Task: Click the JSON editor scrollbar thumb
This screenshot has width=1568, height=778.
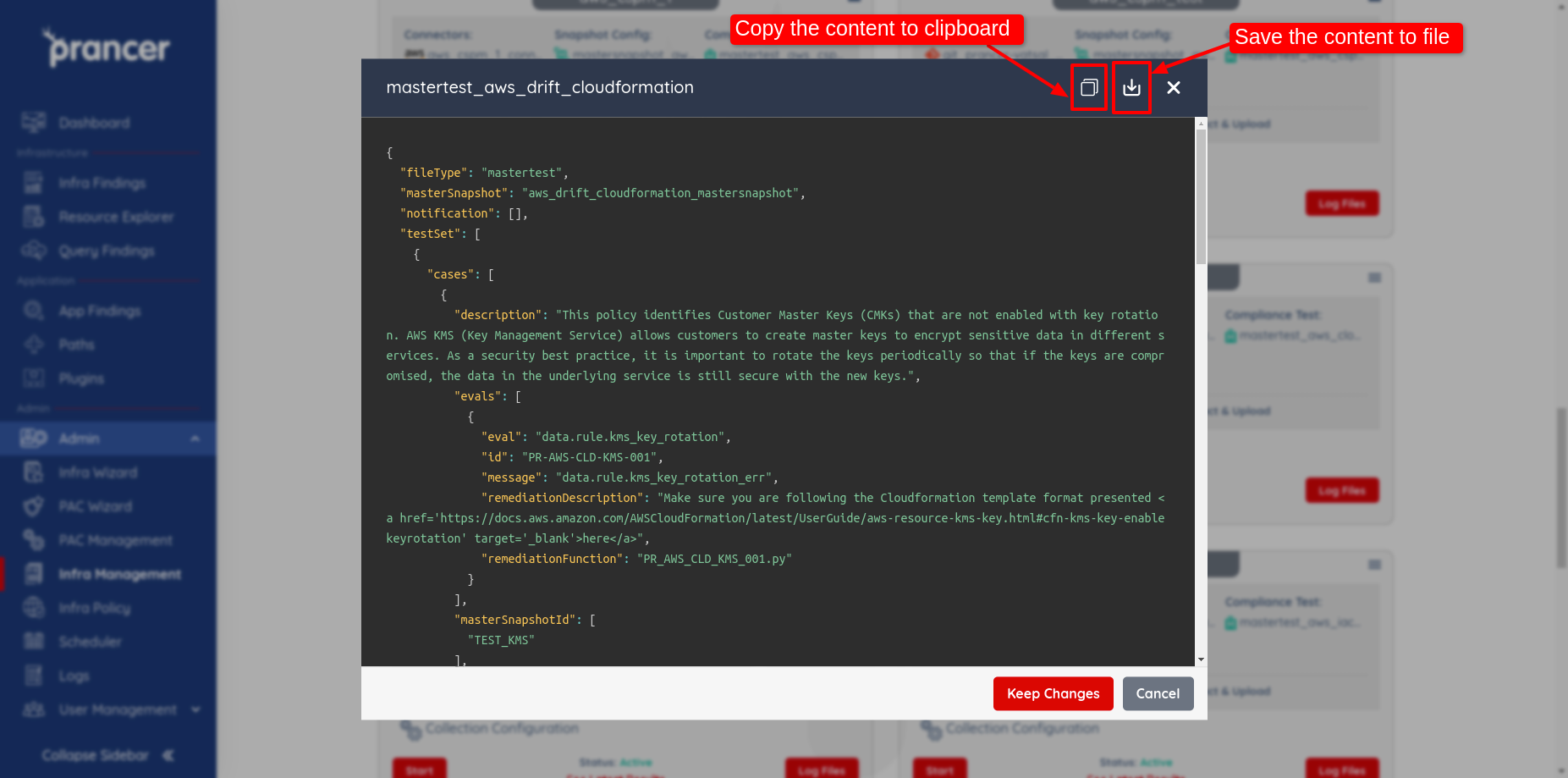Action: coord(1201,196)
